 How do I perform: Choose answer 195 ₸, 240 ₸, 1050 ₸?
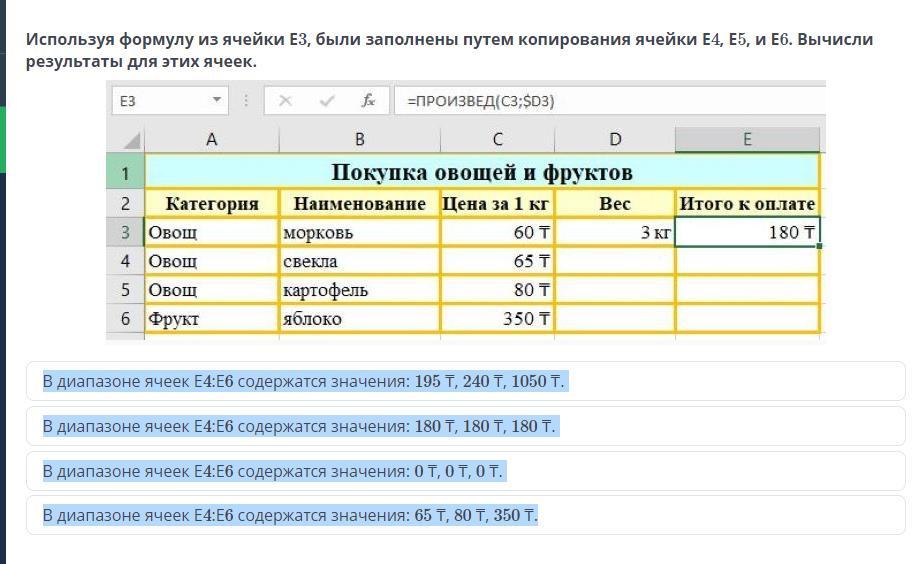[x=466, y=381]
